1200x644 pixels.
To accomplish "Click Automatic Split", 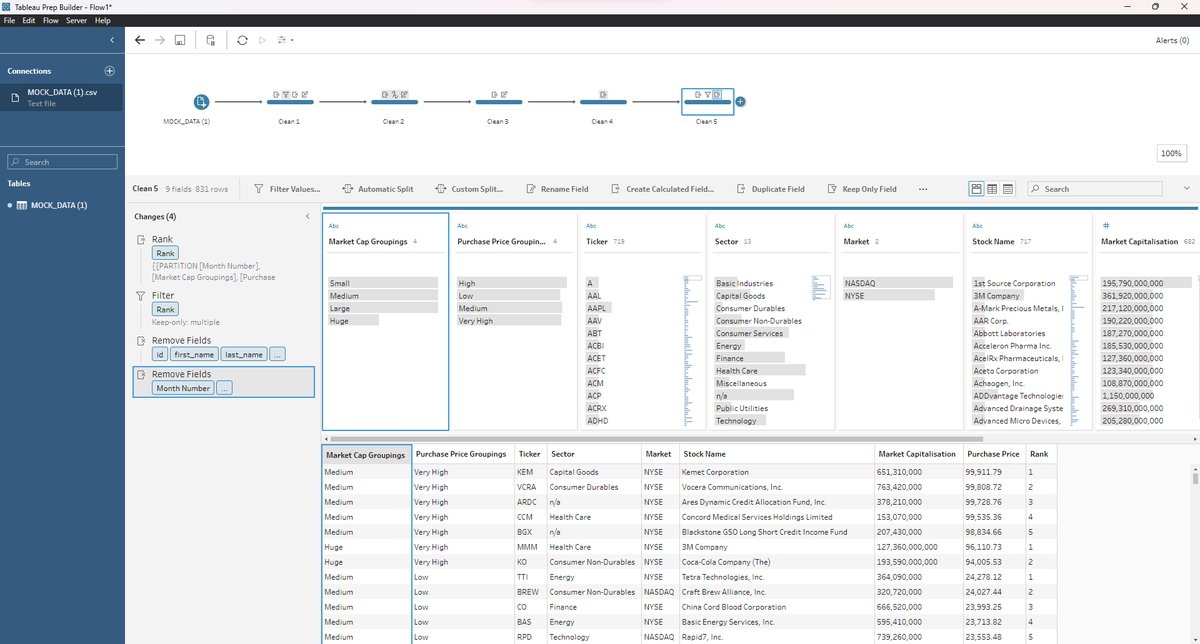I will point(378,189).
